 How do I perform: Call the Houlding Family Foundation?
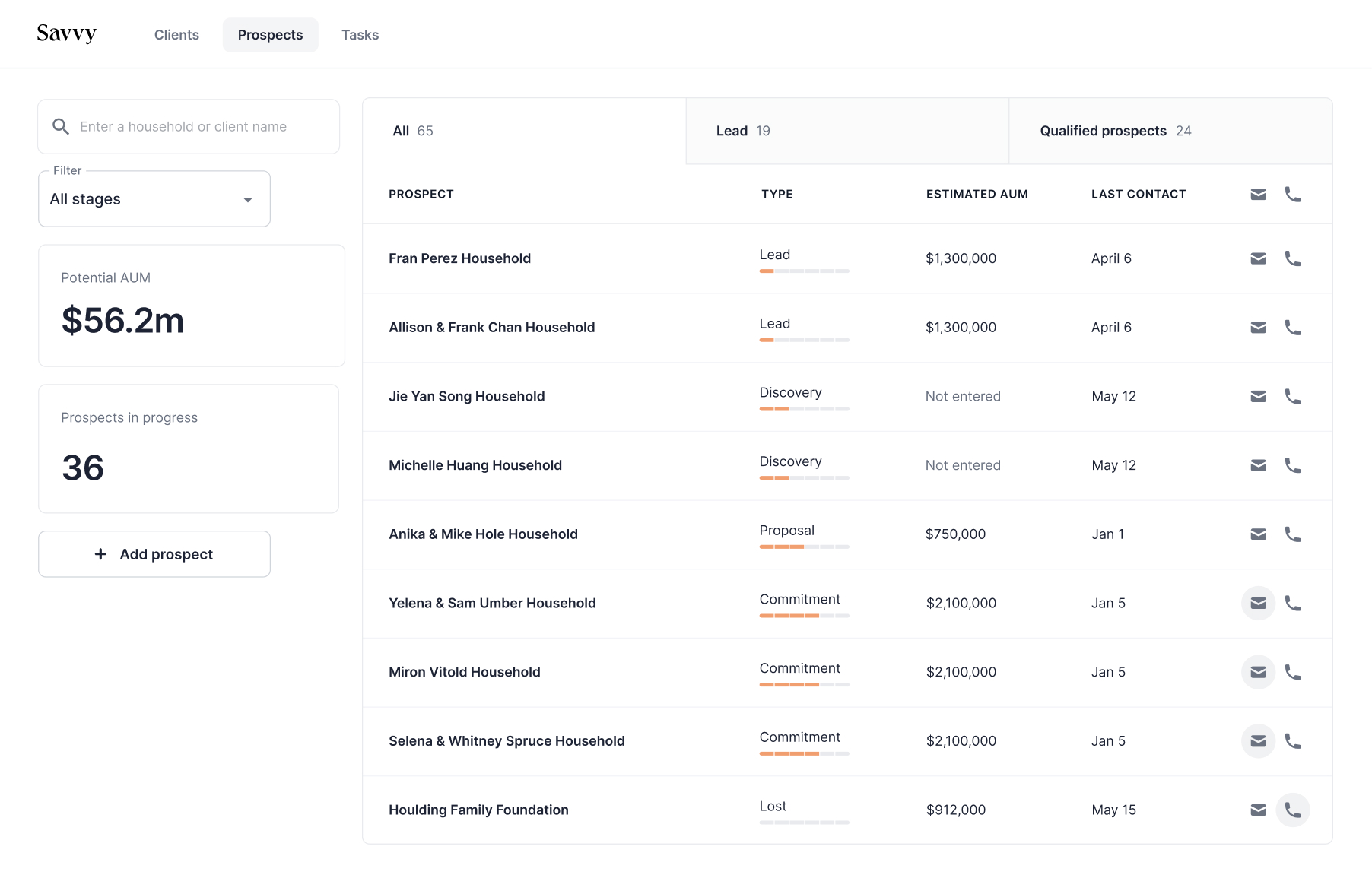pyautogui.click(x=1292, y=810)
